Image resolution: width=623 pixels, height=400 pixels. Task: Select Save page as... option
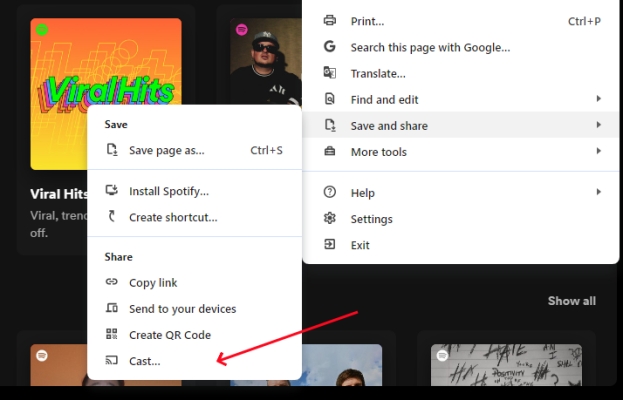(x=195, y=150)
